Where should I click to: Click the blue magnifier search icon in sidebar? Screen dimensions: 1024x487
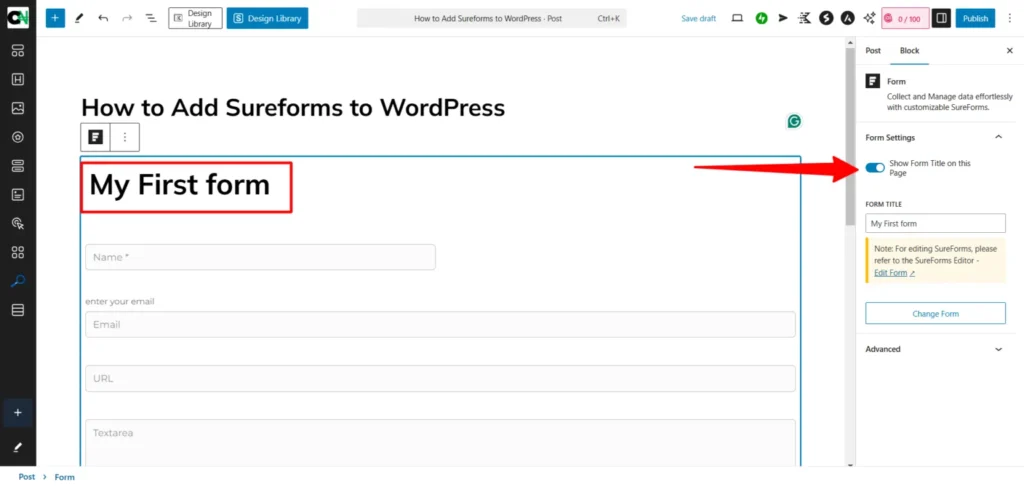[18, 281]
